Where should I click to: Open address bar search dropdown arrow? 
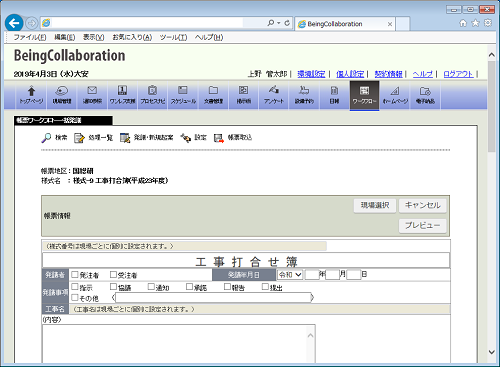pyautogui.click(x=279, y=23)
